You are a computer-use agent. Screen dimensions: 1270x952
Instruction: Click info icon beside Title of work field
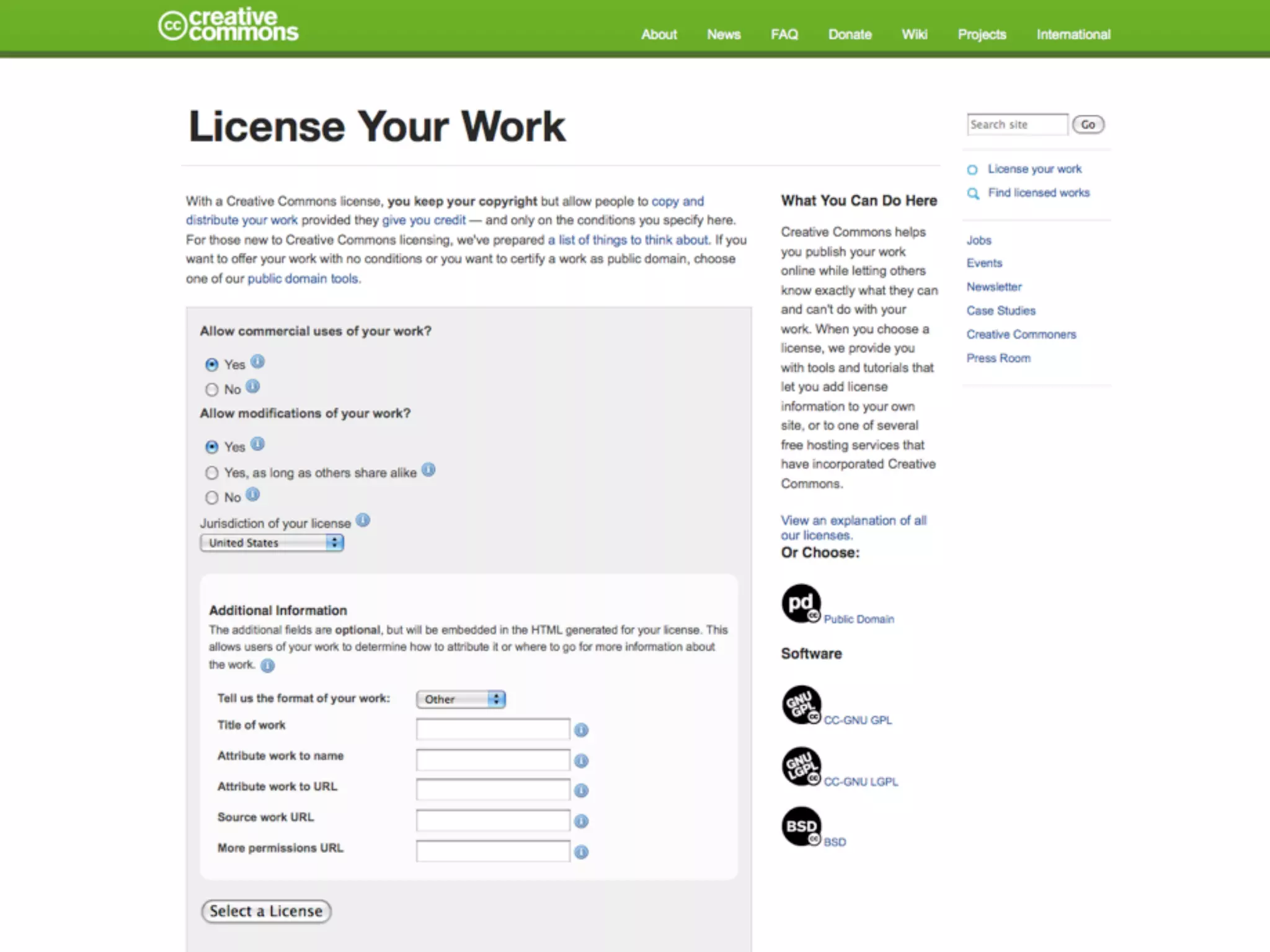point(581,730)
